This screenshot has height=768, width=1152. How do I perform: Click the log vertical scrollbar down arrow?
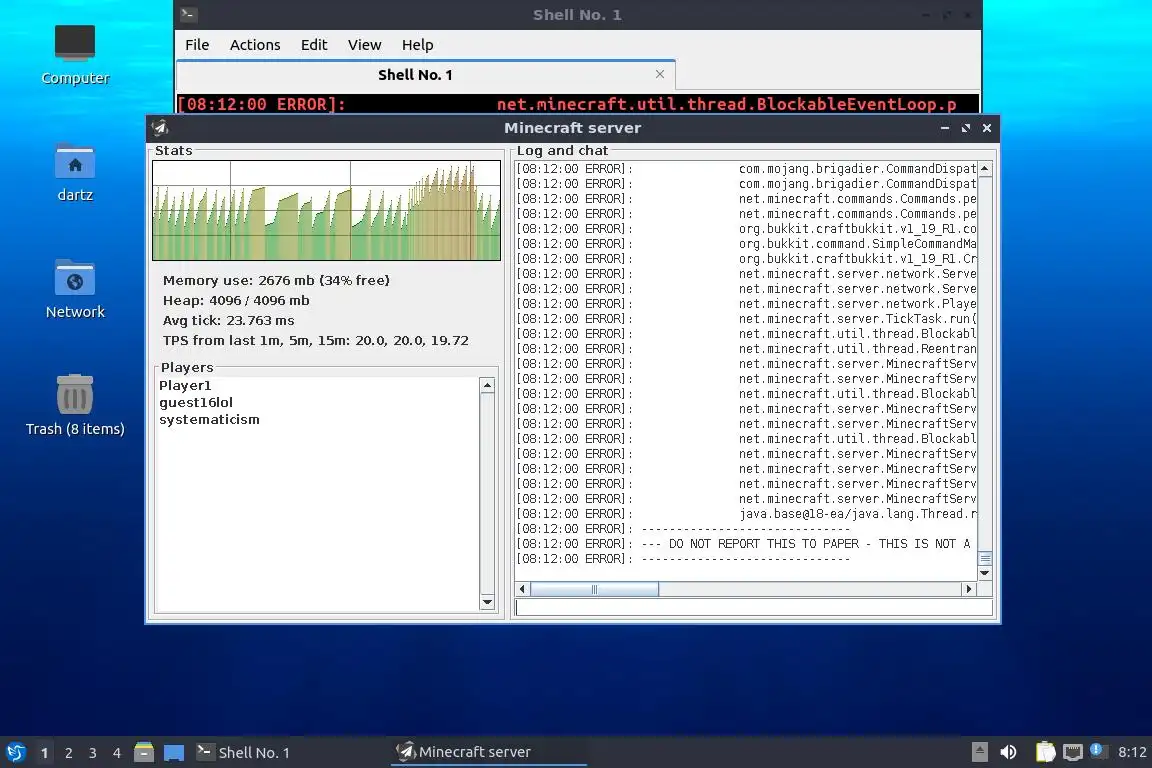(x=984, y=573)
